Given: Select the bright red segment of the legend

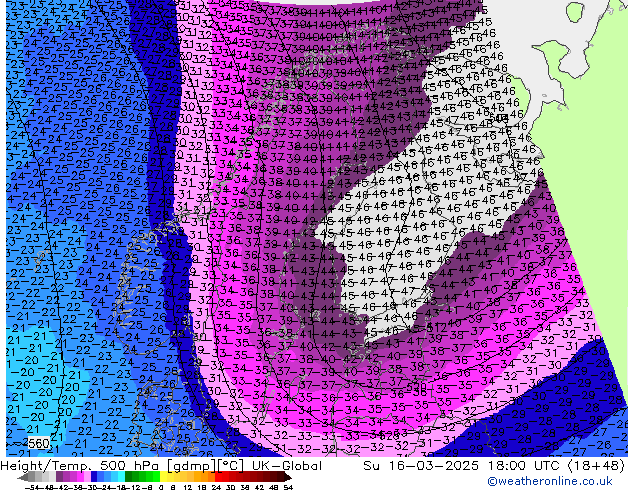Looking at the screenshot, I should coord(218,477).
